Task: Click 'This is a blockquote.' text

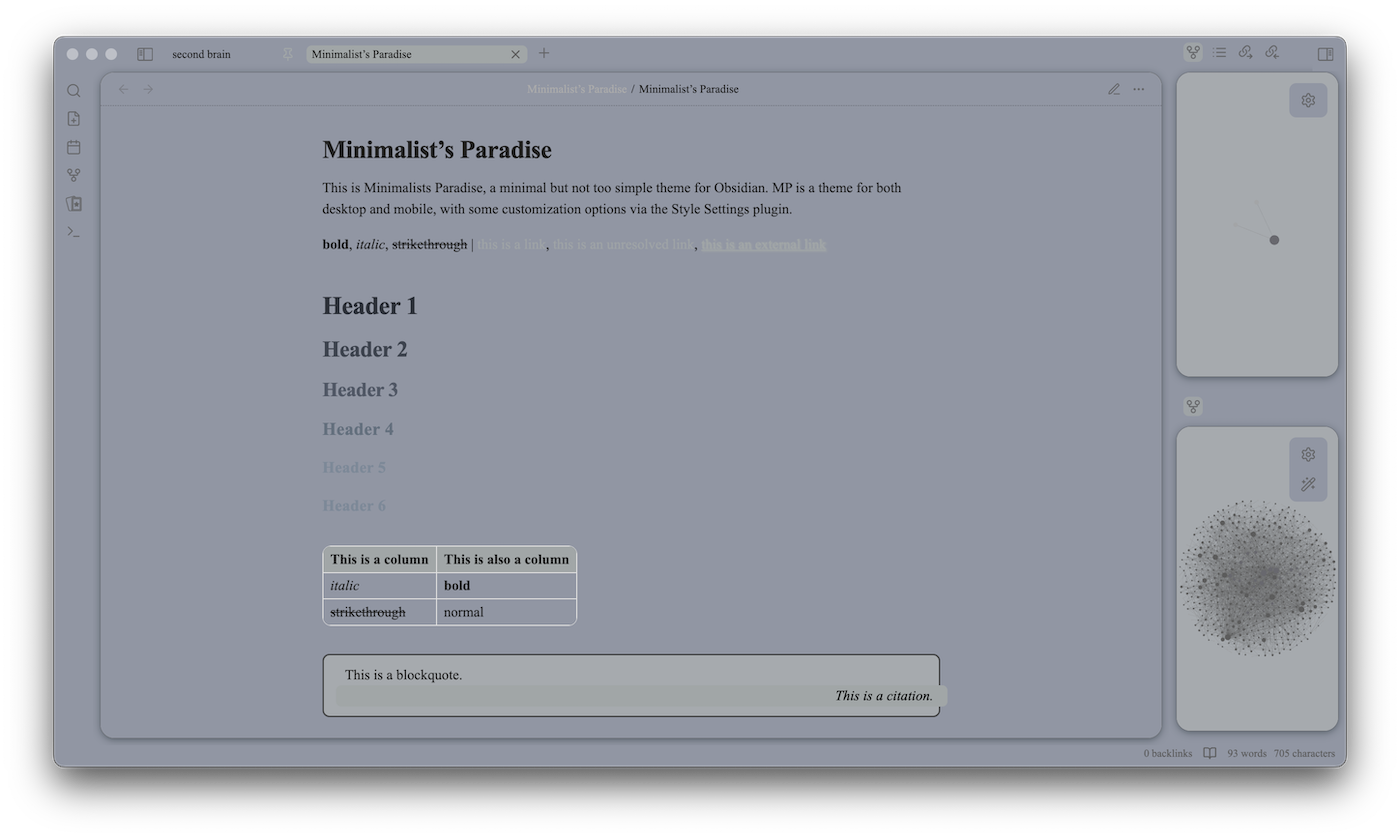Action: (x=404, y=675)
